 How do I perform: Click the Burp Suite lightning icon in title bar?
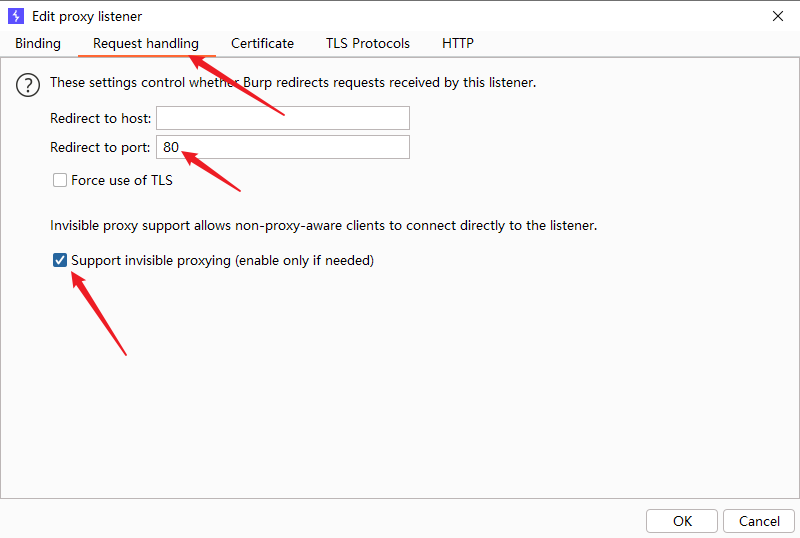click(x=16, y=16)
